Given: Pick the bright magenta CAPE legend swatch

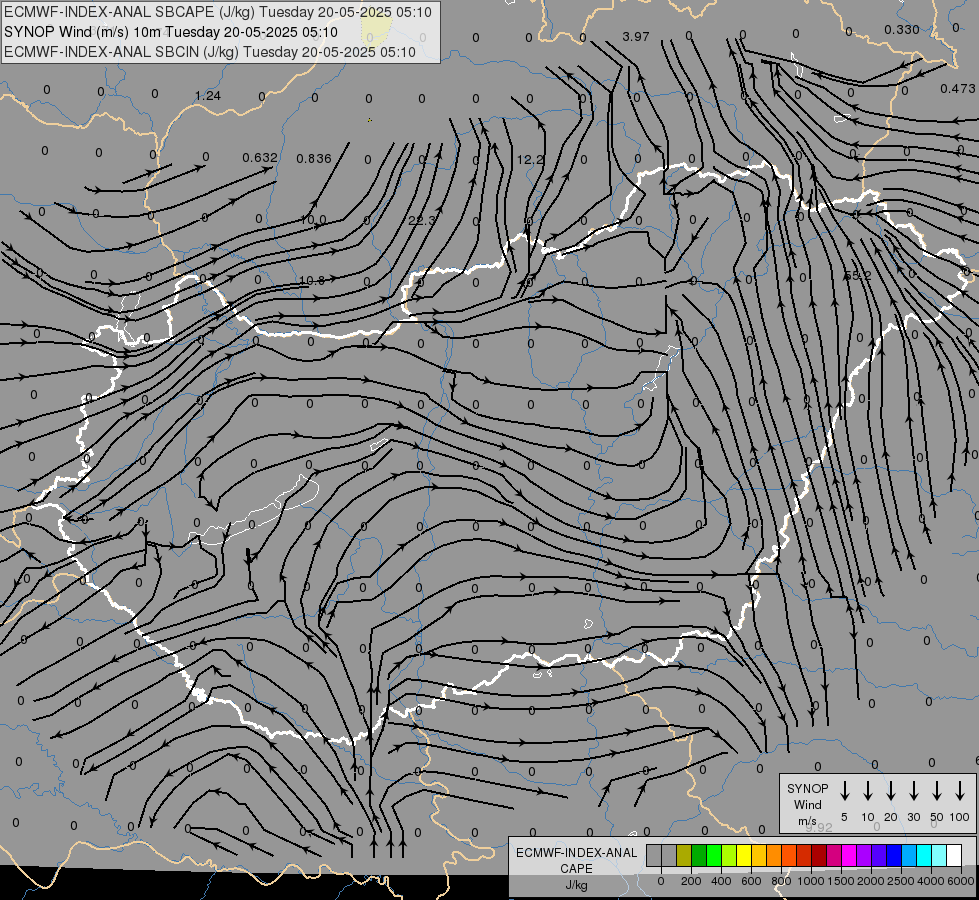Looking at the screenshot, I should tap(849, 855).
